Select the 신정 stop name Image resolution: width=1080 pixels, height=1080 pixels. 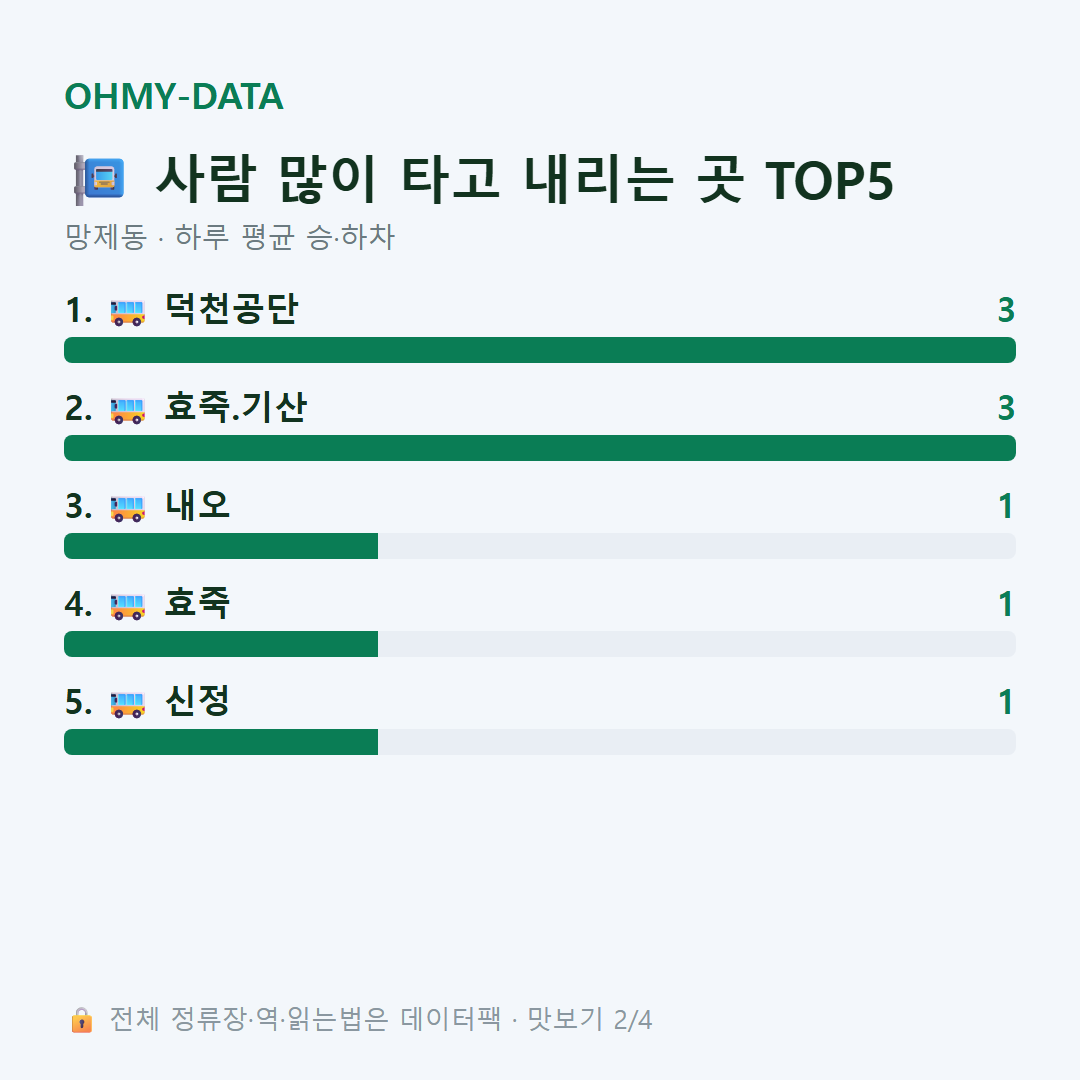197,700
